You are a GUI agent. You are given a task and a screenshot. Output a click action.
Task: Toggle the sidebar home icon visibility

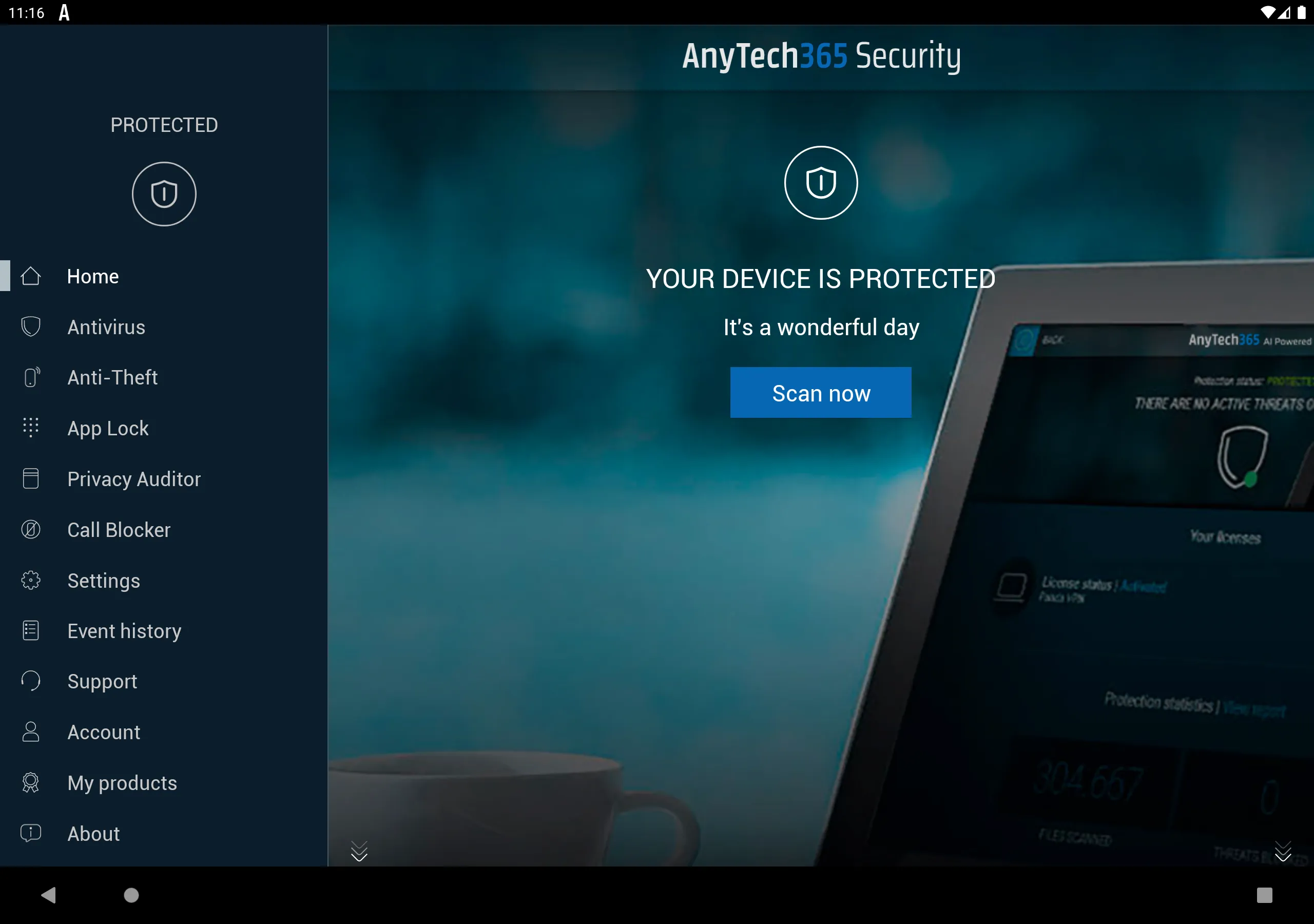tap(30, 275)
